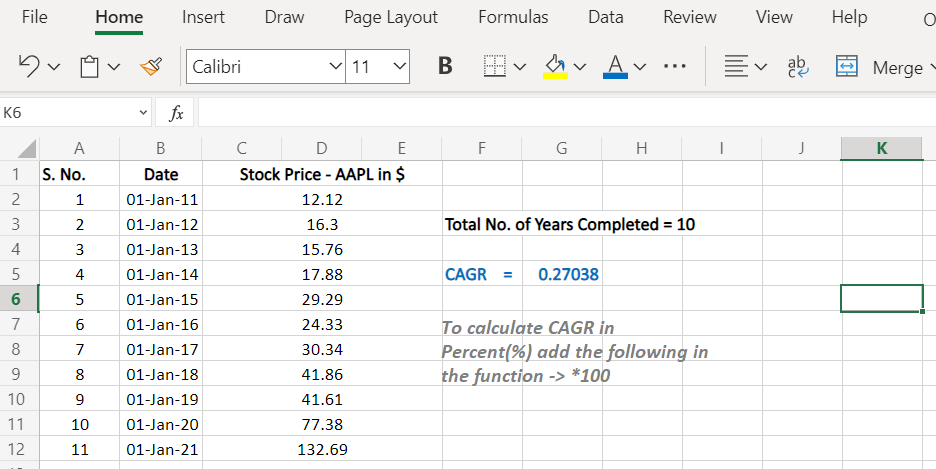Viewport: 936px width, 469px height.
Task: Click the Undo icon
Action: click(29, 67)
